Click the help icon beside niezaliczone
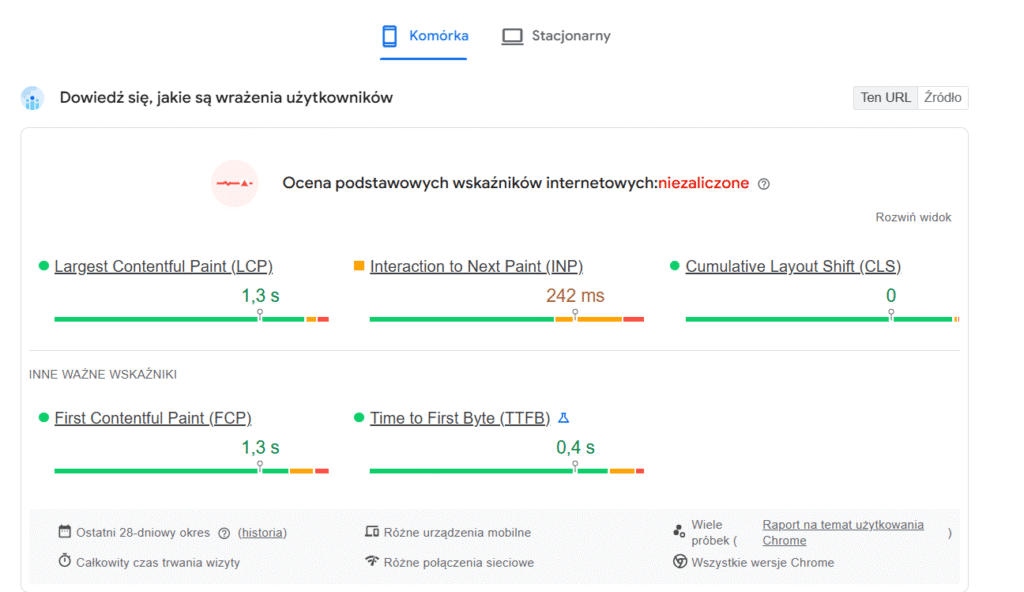The height and width of the screenshot is (592, 1024). click(x=764, y=184)
